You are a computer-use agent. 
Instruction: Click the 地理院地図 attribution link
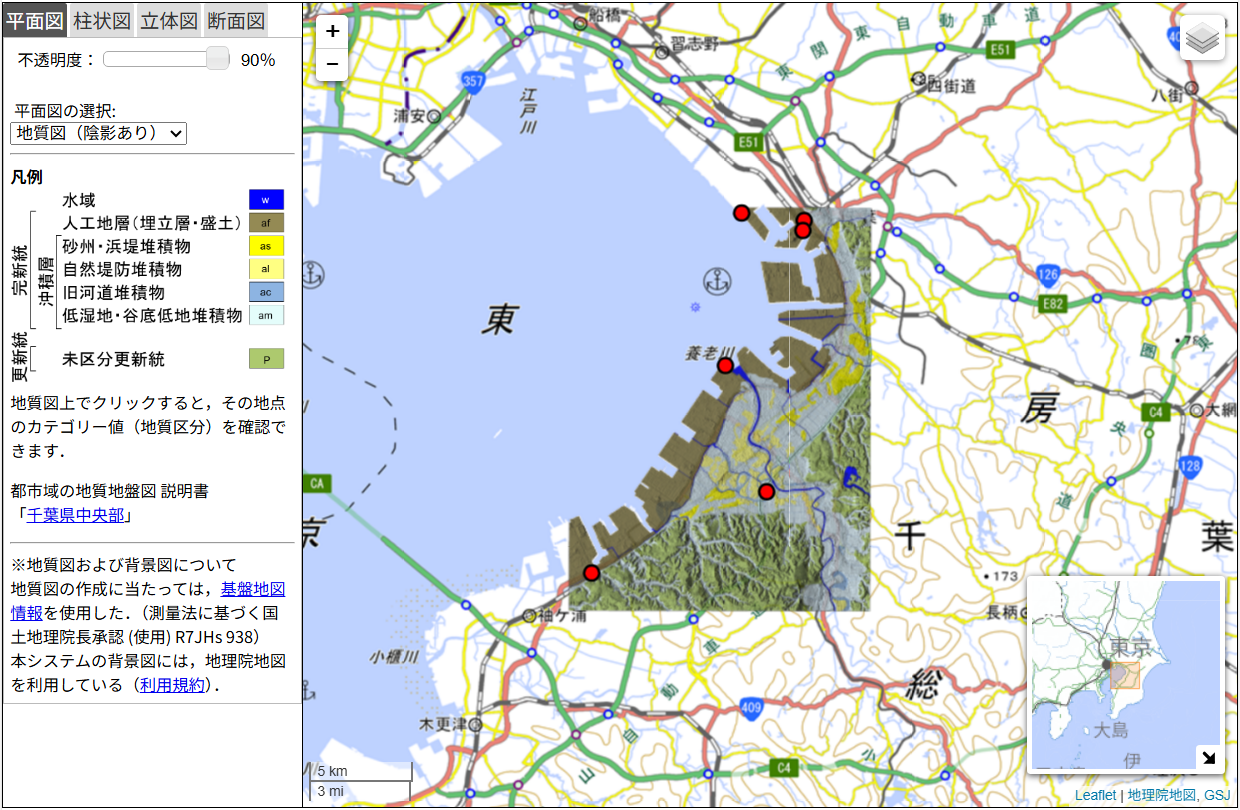[1162, 794]
